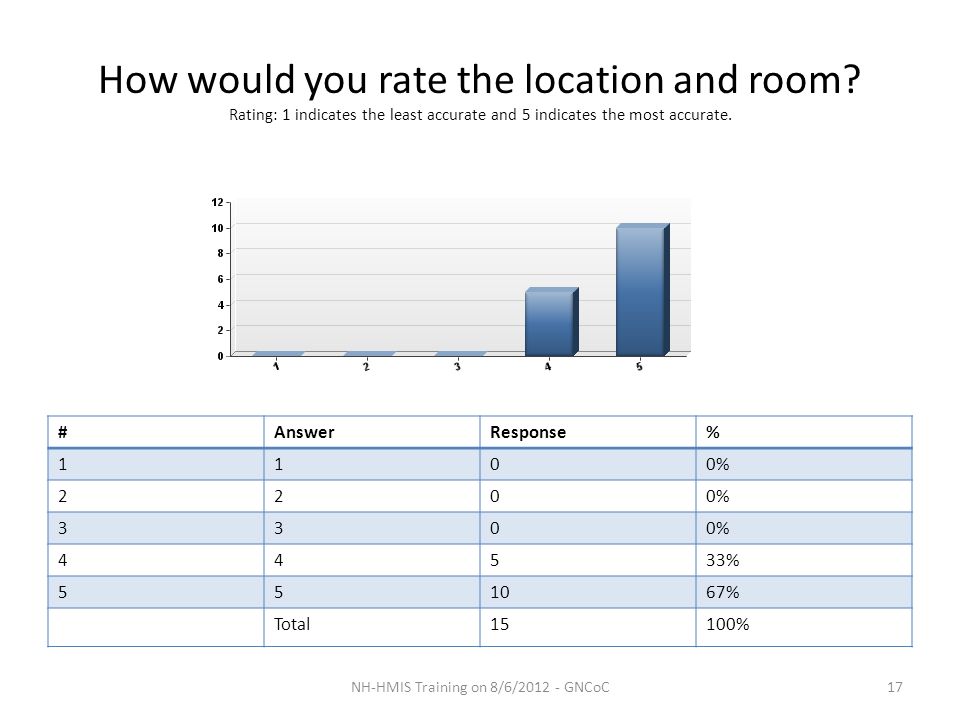Click the tall bar for rating 5
Image resolution: width=960 pixels, height=720 pixels.
[642, 290]
